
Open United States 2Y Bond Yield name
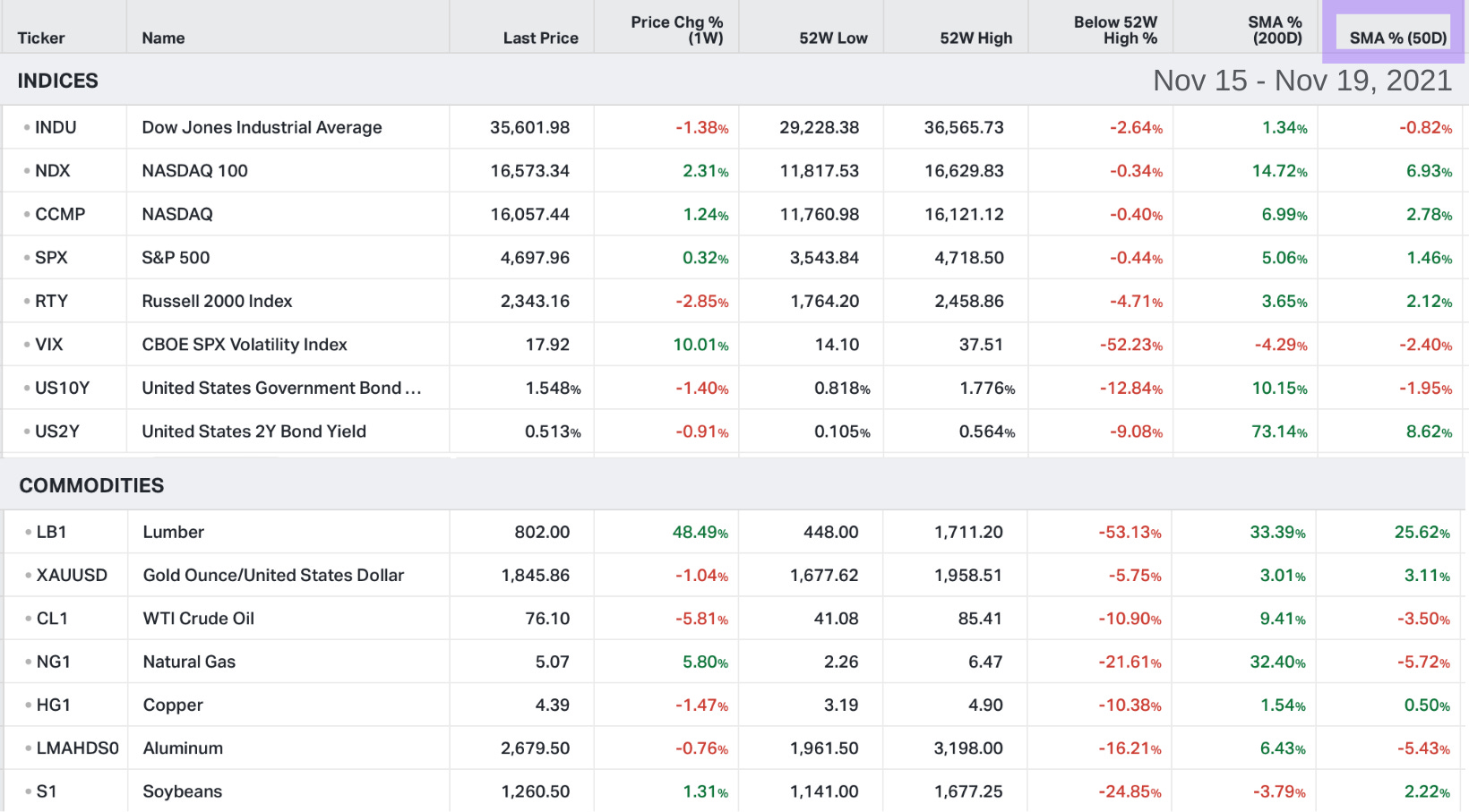(253, 431)
